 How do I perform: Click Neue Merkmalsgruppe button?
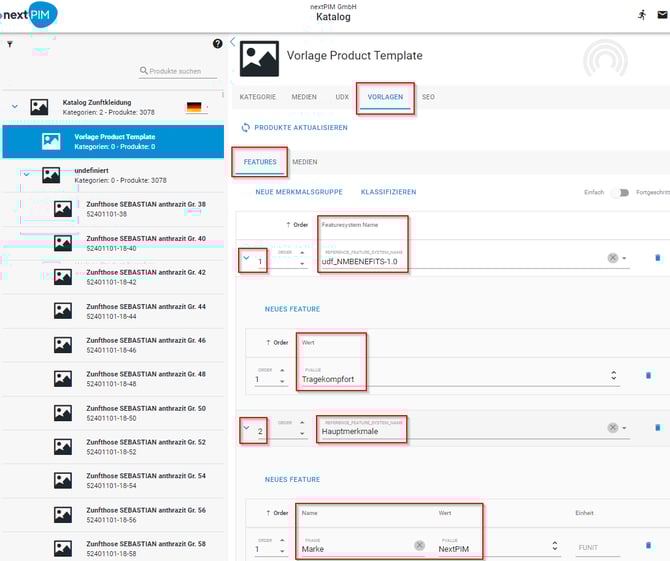[x=299, y=192]
